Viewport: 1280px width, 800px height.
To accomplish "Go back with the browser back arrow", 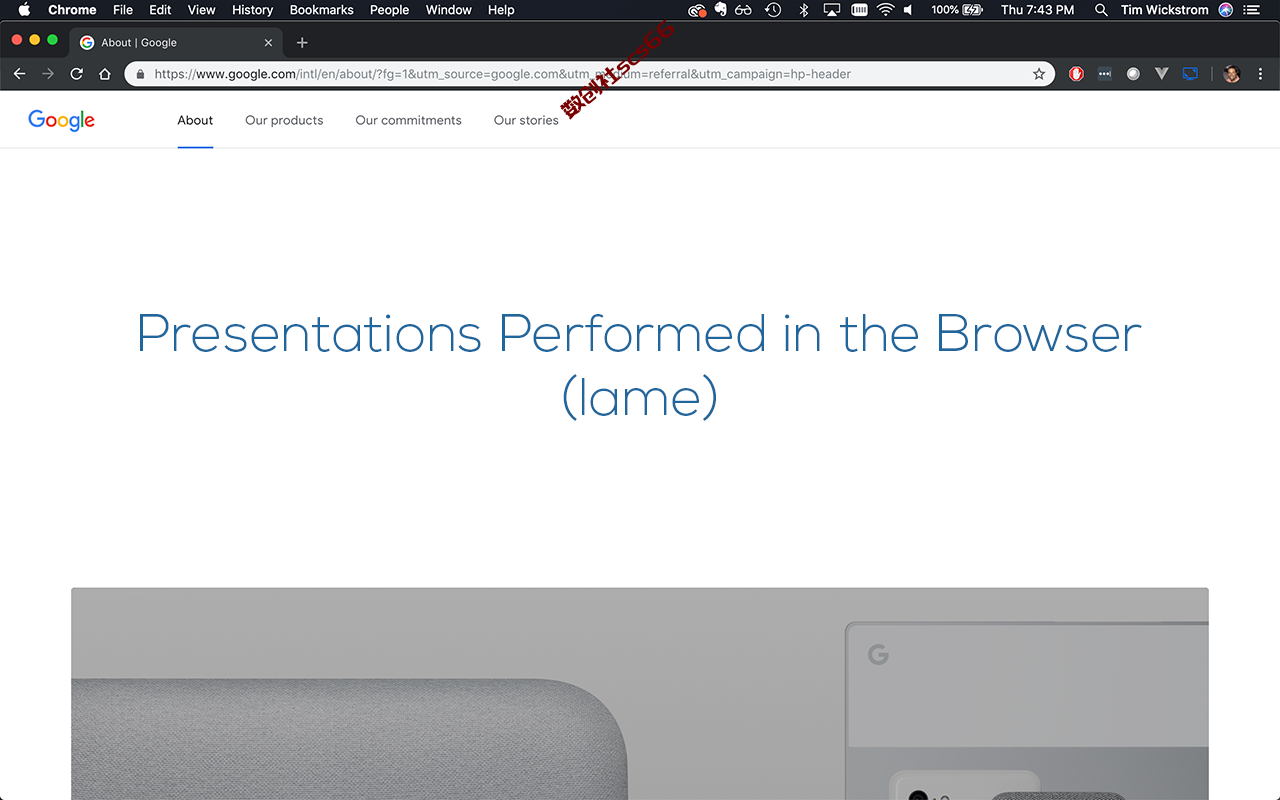I will tap(19, 74).
